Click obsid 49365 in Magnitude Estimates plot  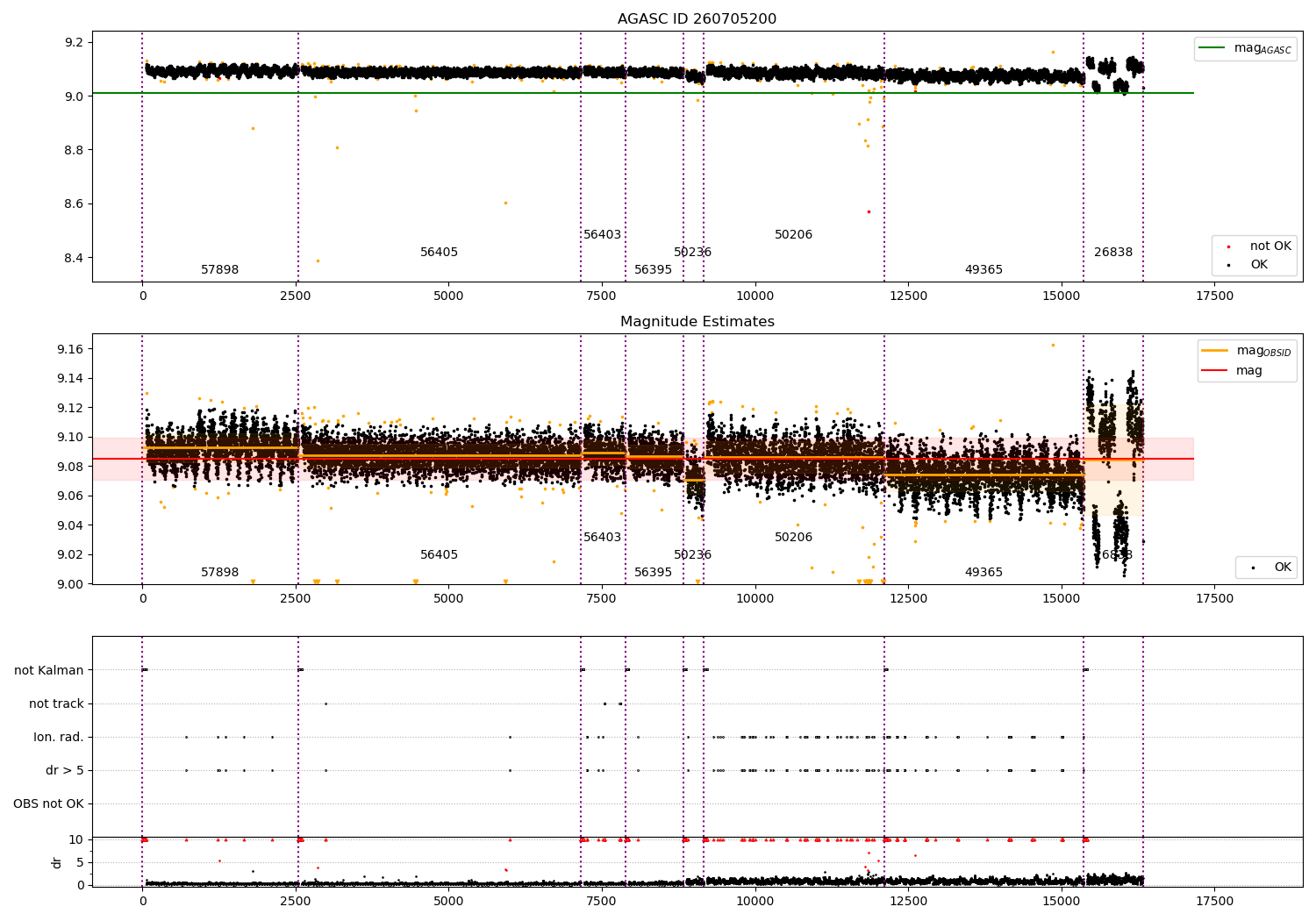click(x=983, y=573)
